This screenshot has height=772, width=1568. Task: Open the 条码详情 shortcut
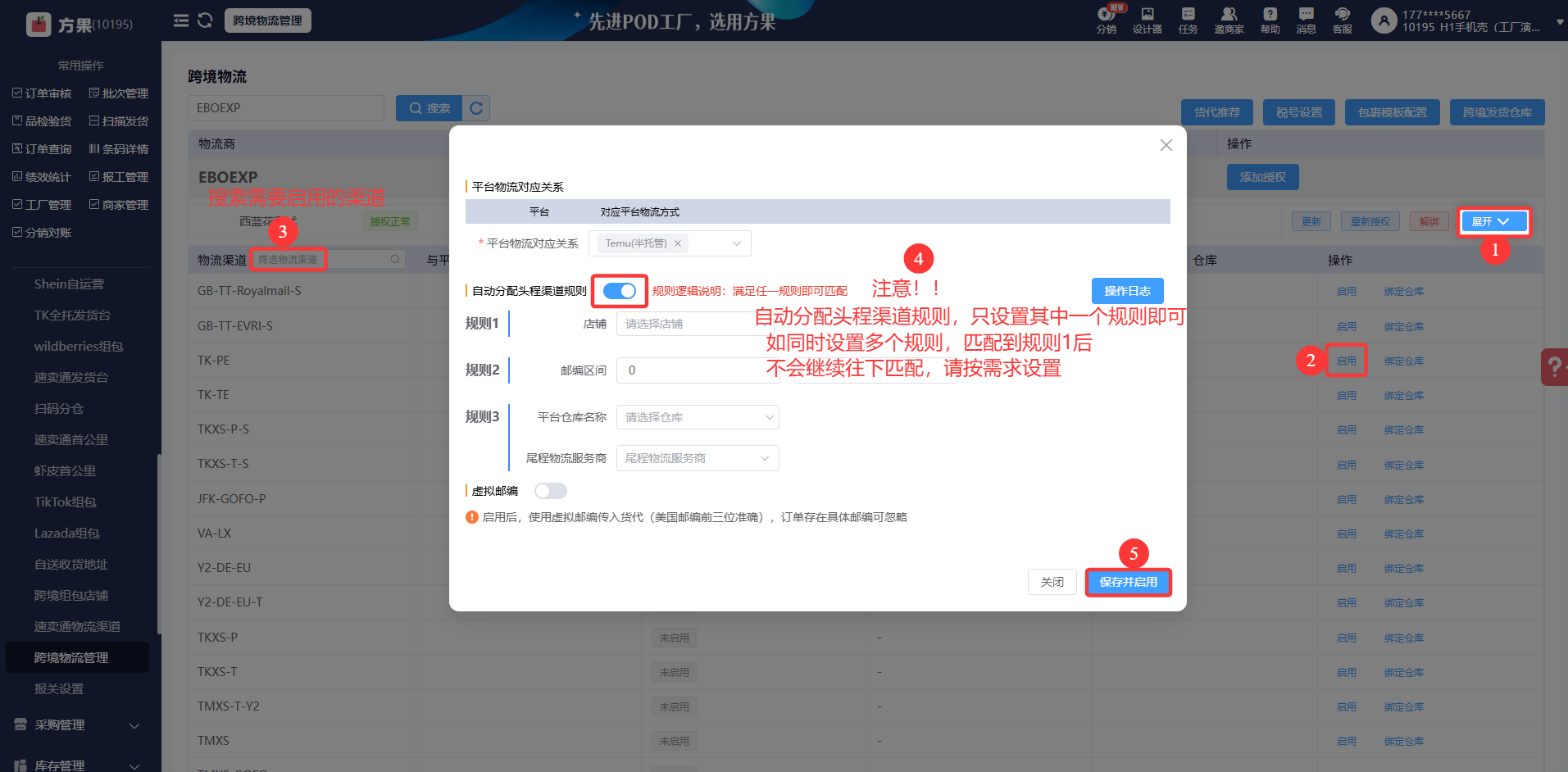119,149
